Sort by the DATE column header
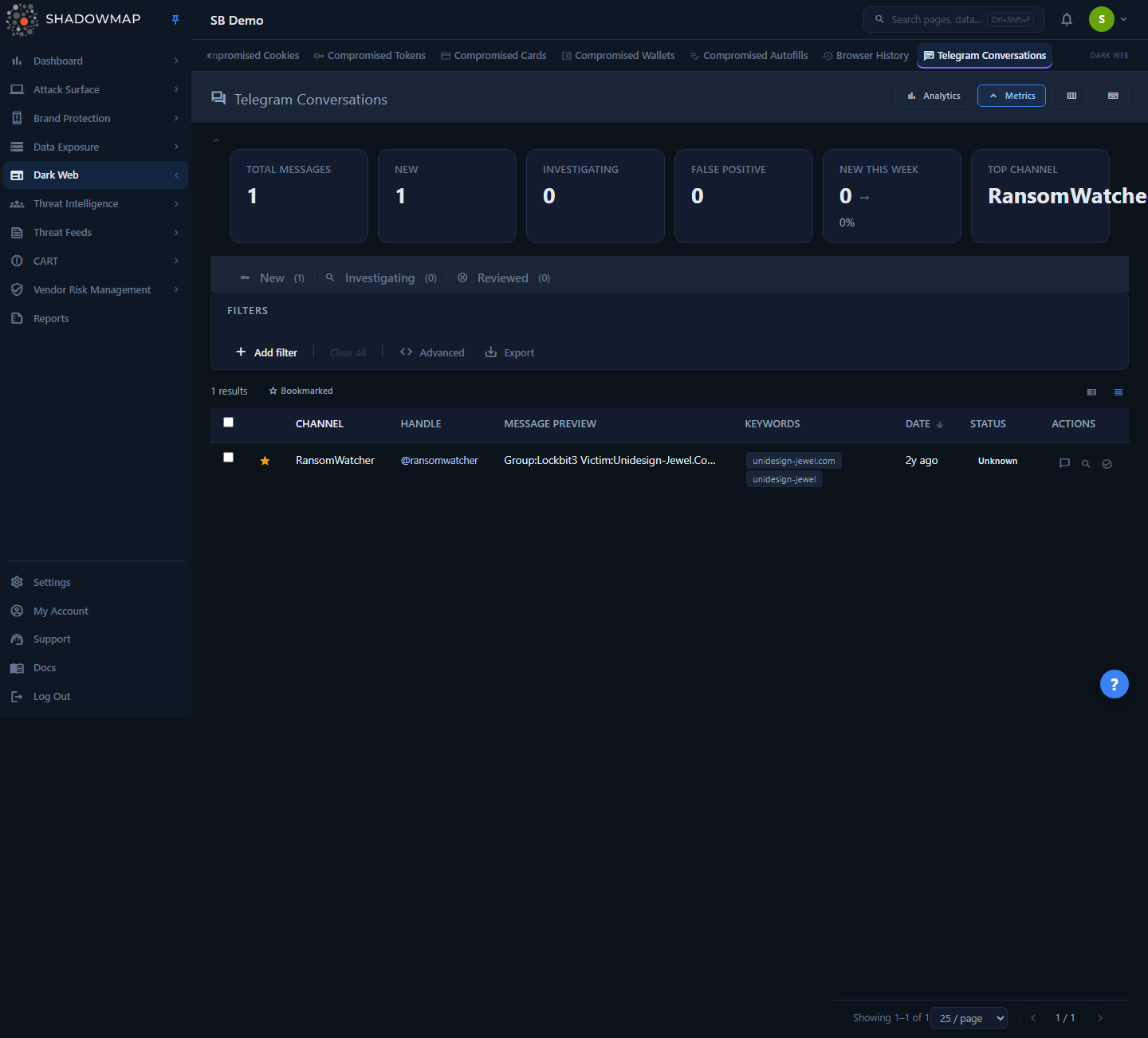Image resolution: width=1148 pixels, height=1038 pixels. pos(925,424)
